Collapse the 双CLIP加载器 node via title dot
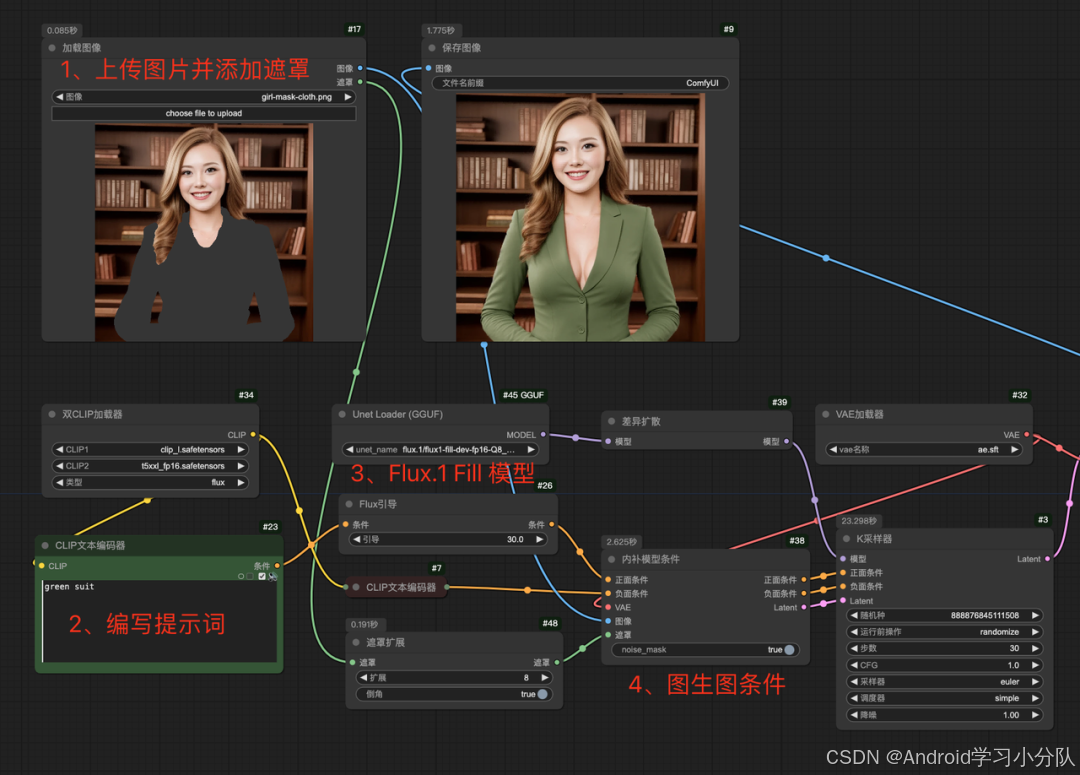The height and width of the screenshot is (775, 1080). (52, 414)
